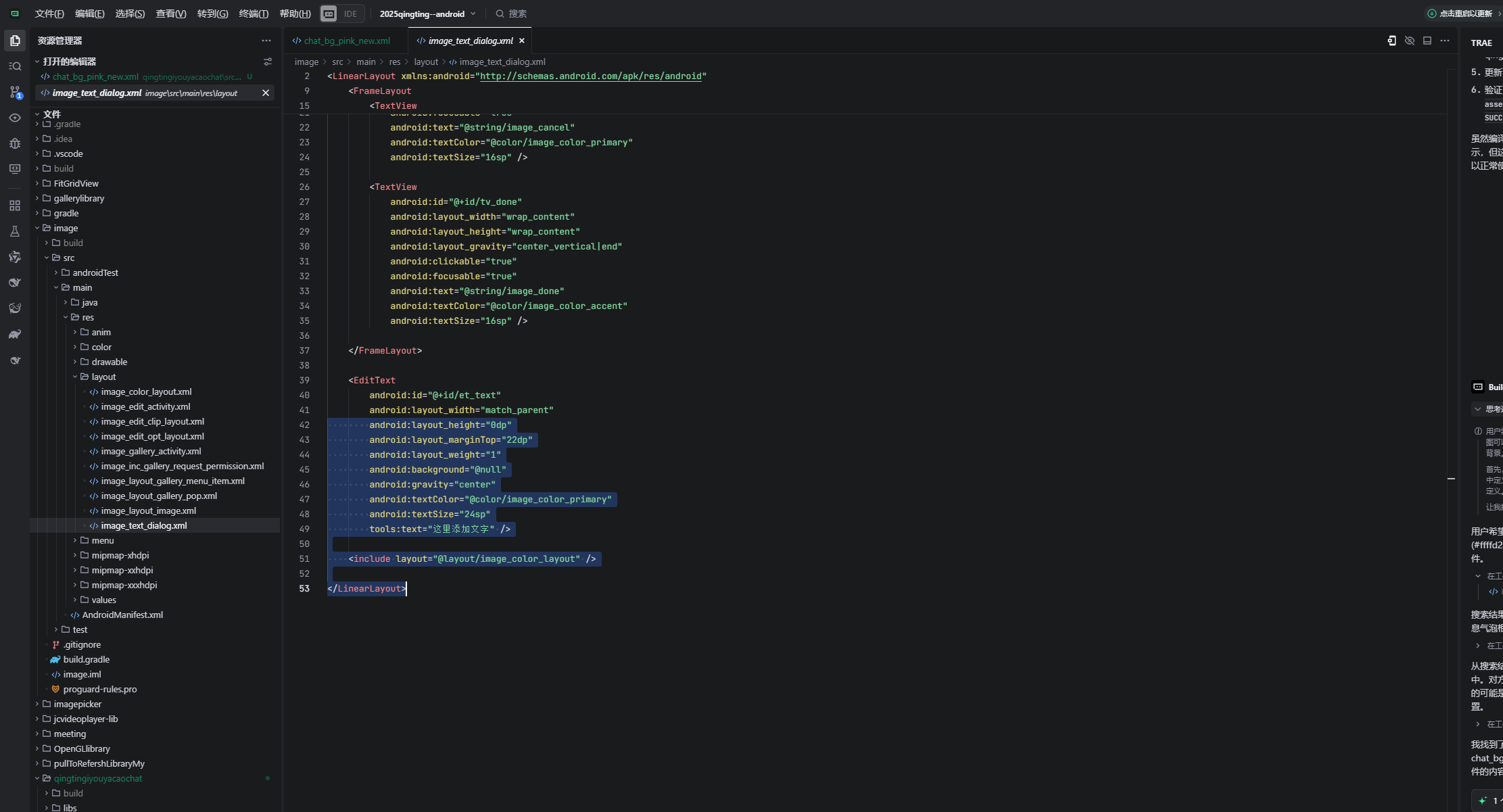Image resolution: width=1503 pixels, height=812 pixels.
Task: Open the 2025qingting--android project dropdown
Action: pos(427,14)
